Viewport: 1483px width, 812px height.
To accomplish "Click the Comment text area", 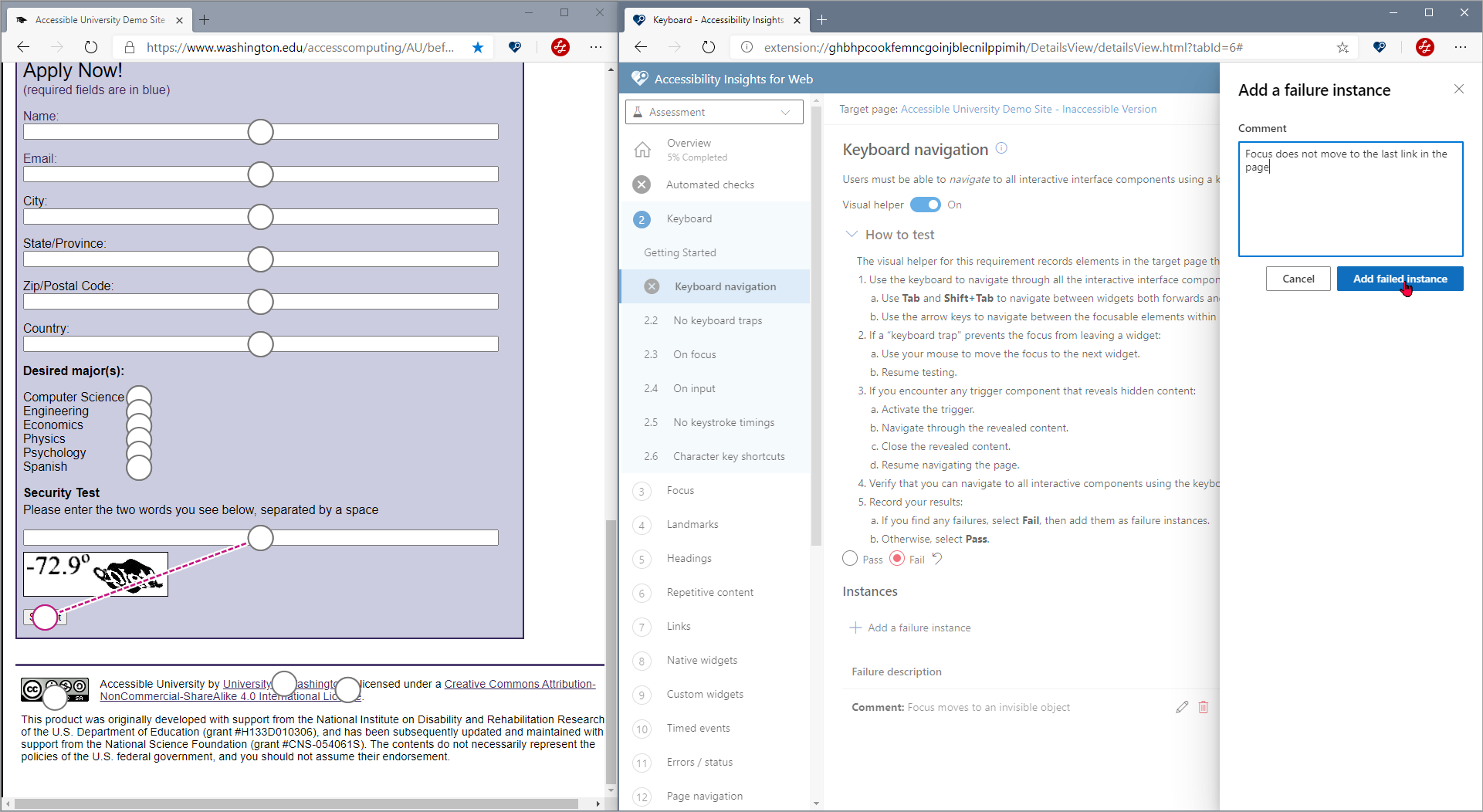I will point(1350,198).
